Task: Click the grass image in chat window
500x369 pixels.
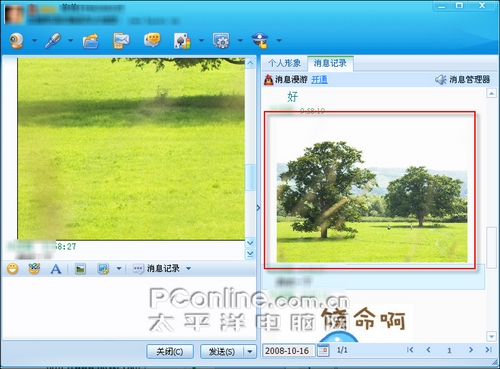Action: tap(131, 149)
